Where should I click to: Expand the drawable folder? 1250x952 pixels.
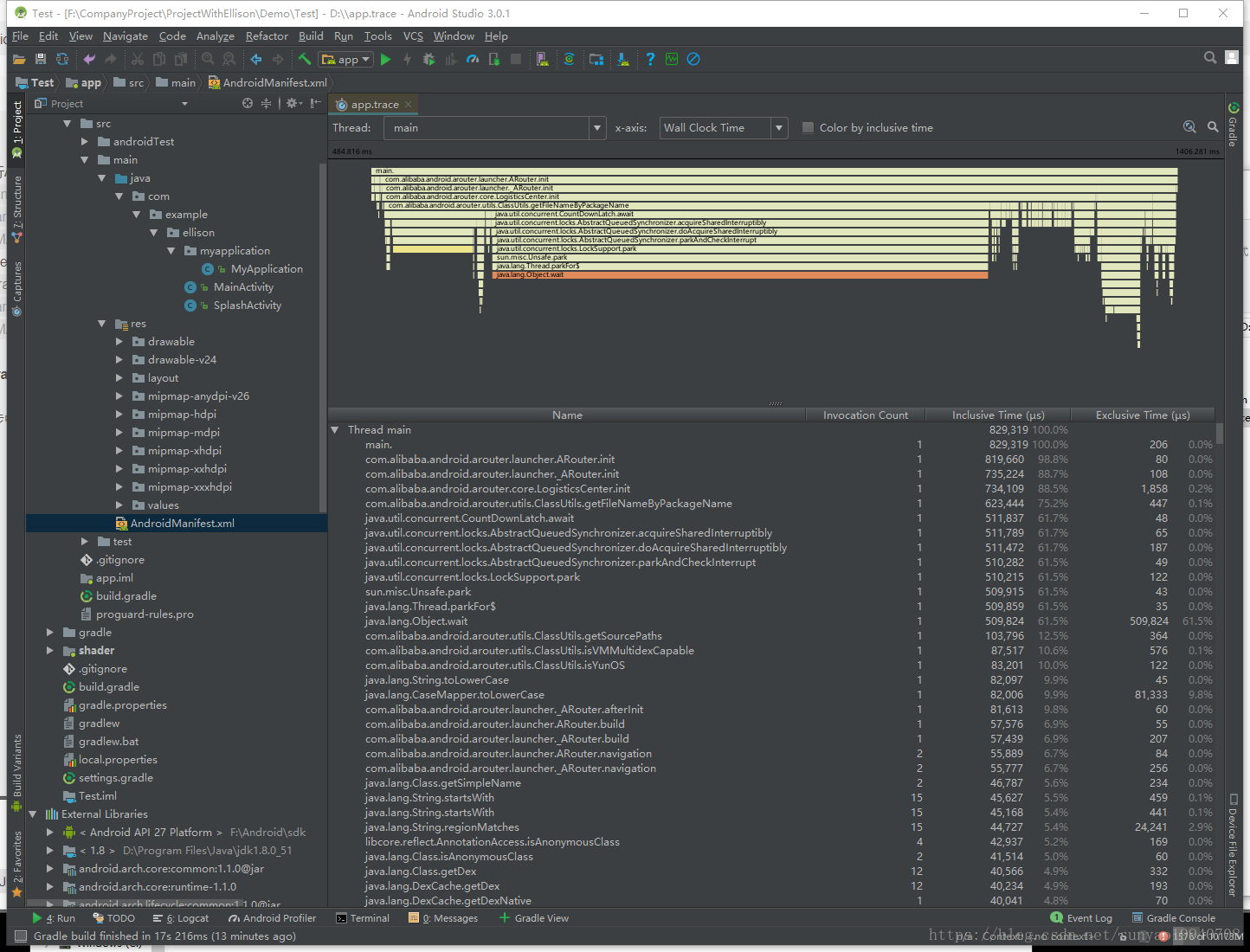119,342
